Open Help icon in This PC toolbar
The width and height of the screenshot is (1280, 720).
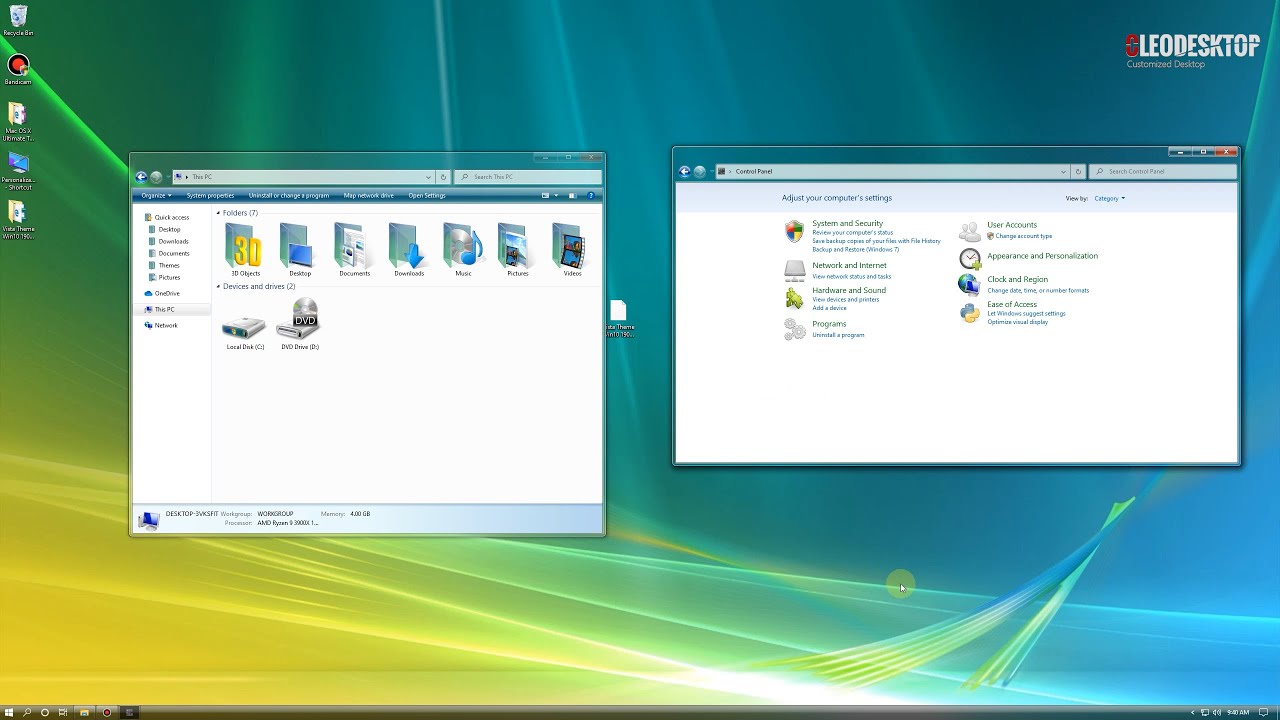click(x=591, y=196)
